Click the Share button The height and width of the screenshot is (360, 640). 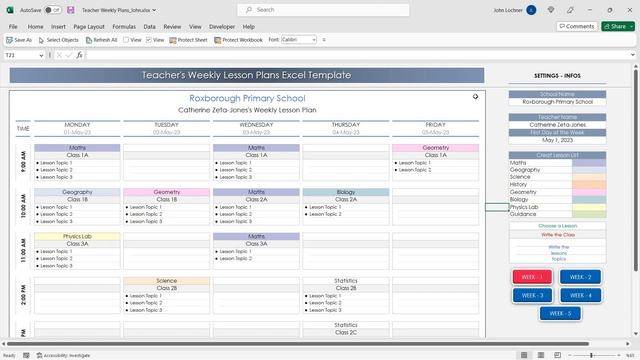click(615, 26)
